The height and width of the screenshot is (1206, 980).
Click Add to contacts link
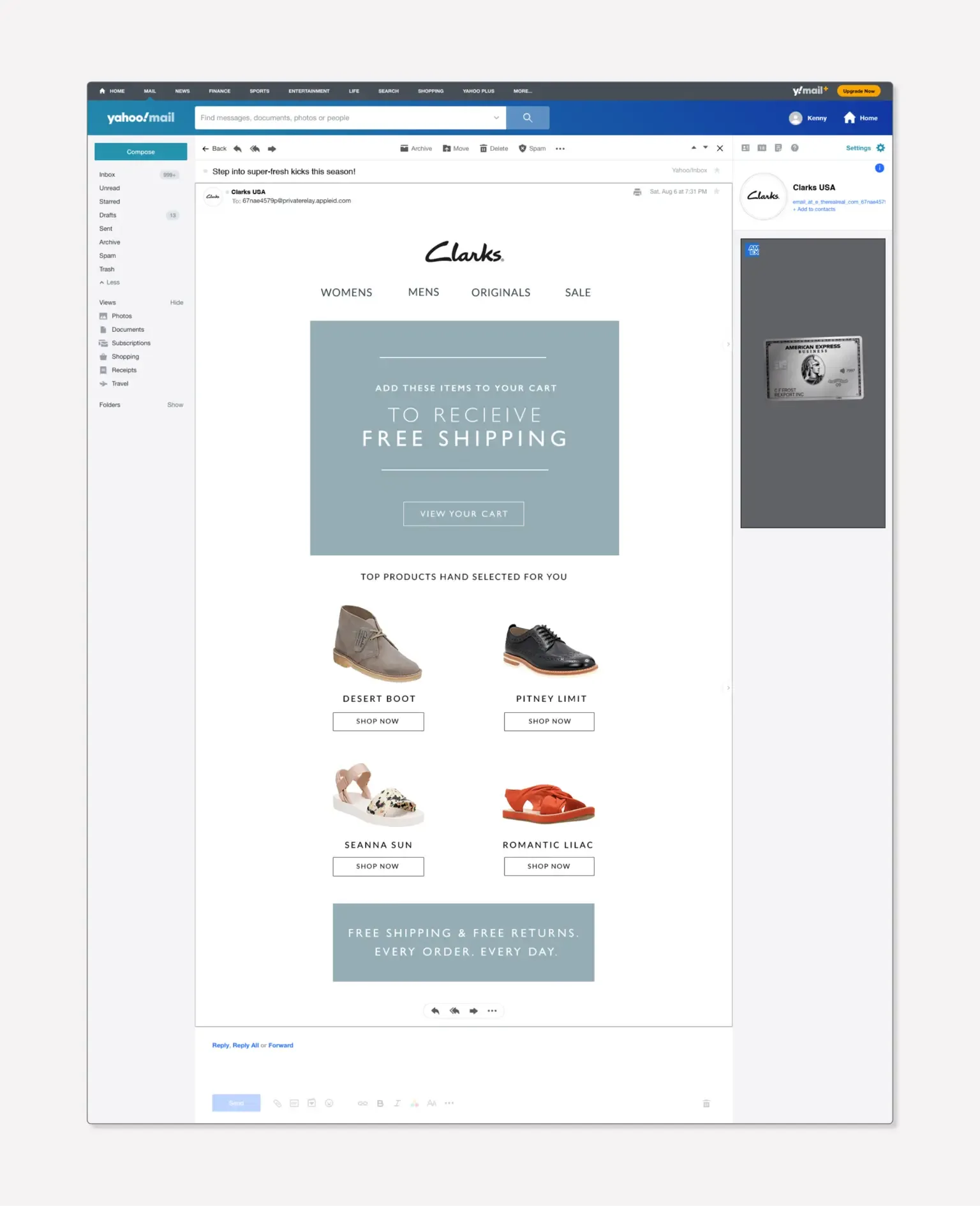pos(814,209)
